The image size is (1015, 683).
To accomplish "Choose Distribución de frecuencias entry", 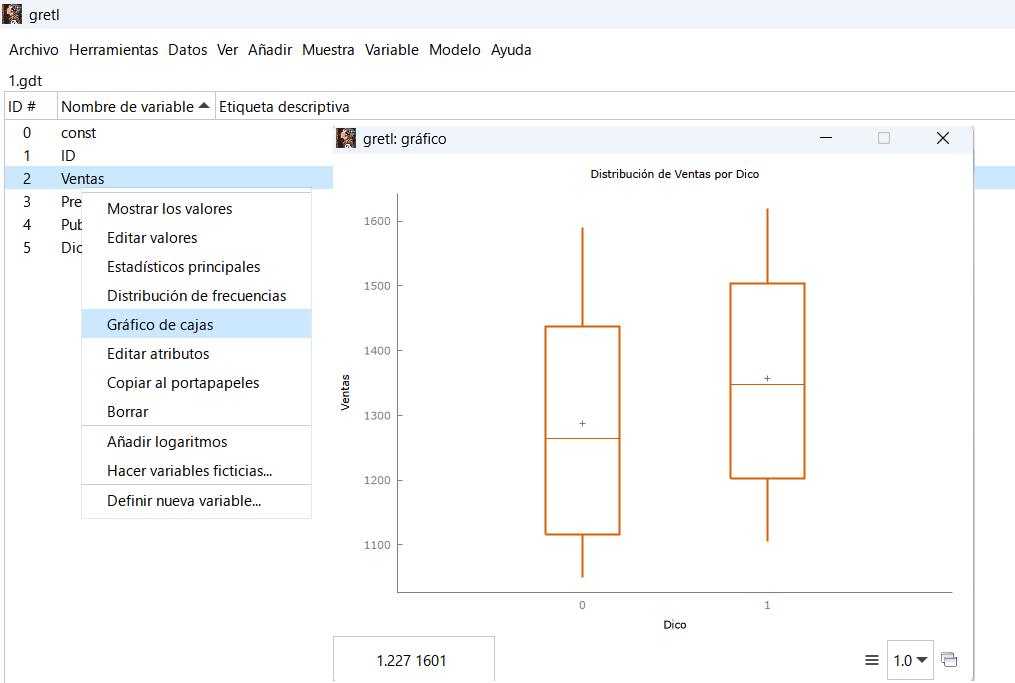I will point(196,296).
